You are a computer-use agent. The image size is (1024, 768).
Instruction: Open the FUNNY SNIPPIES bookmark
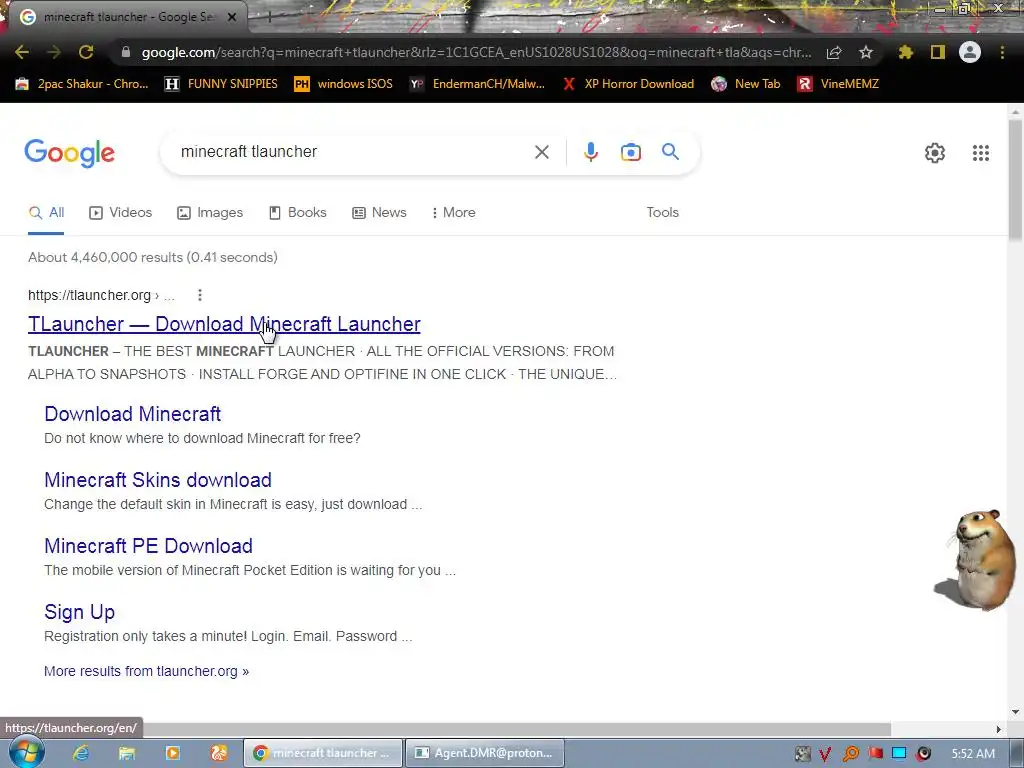click(221, 84)
